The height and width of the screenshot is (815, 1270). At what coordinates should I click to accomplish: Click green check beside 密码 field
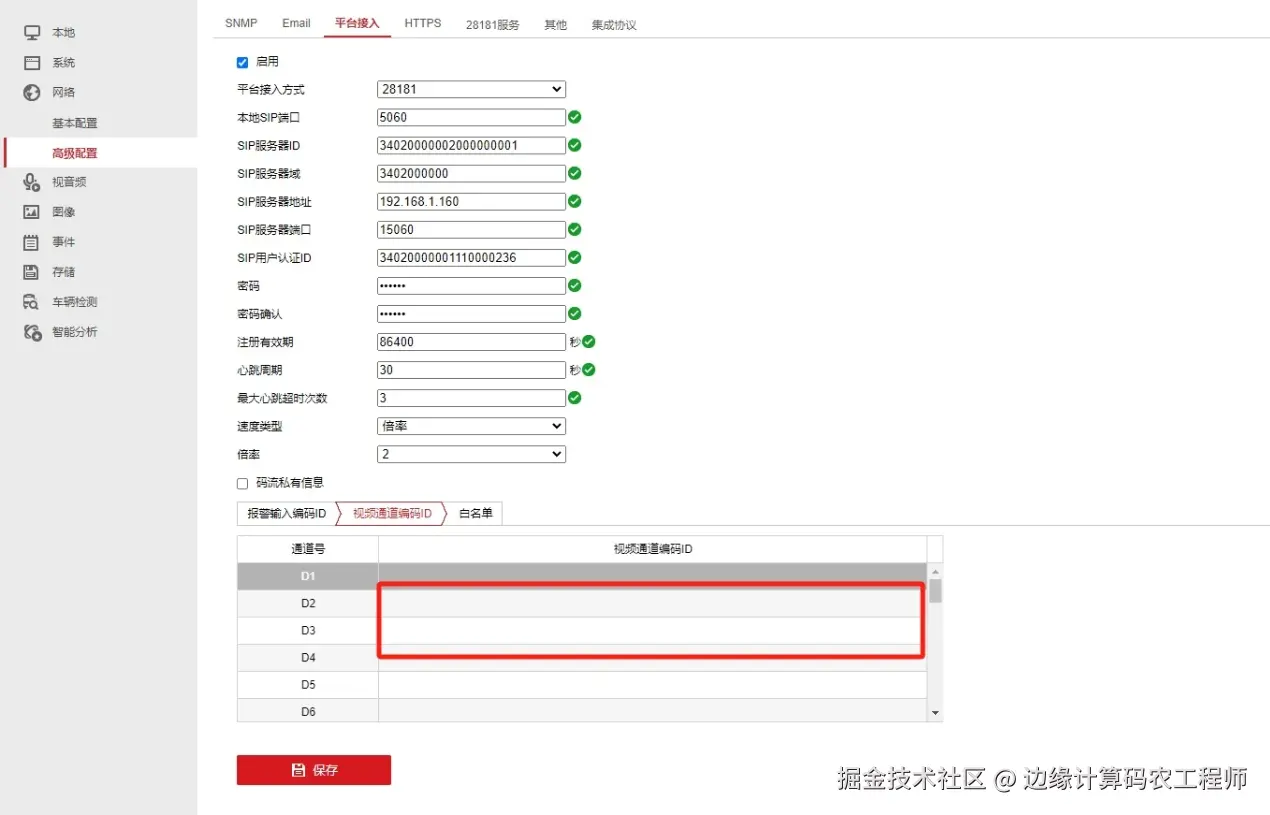click(575, 286)
